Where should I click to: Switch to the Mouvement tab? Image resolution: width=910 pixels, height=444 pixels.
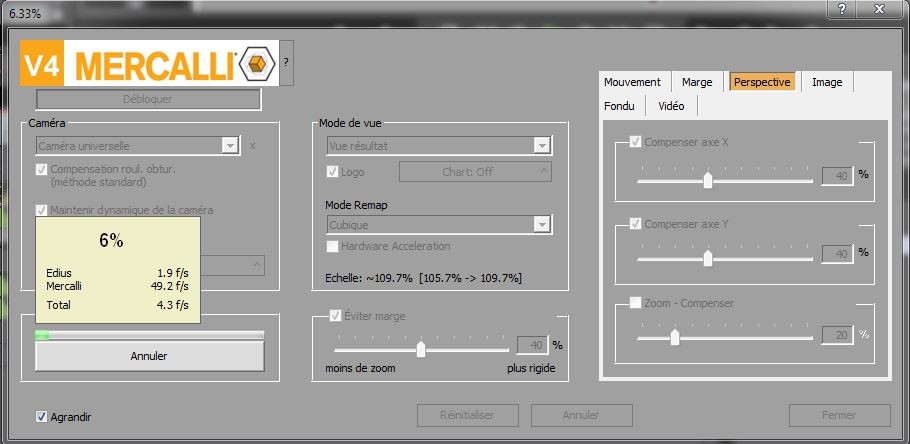tap(632, 82)
